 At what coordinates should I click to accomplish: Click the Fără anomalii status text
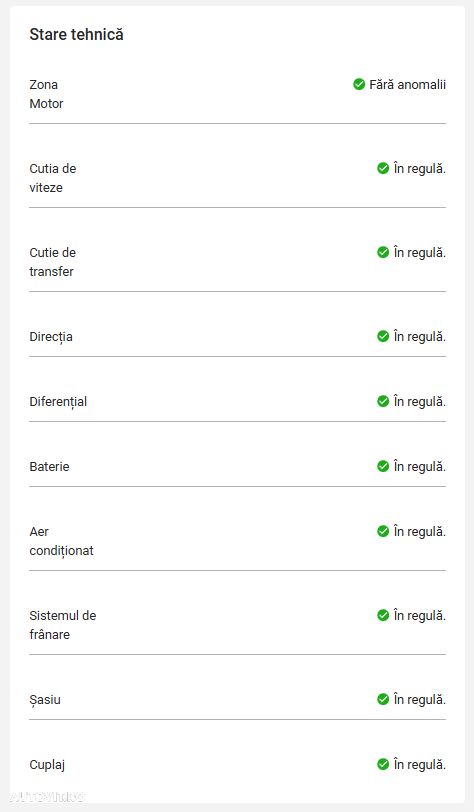click(x=407, y=85)
